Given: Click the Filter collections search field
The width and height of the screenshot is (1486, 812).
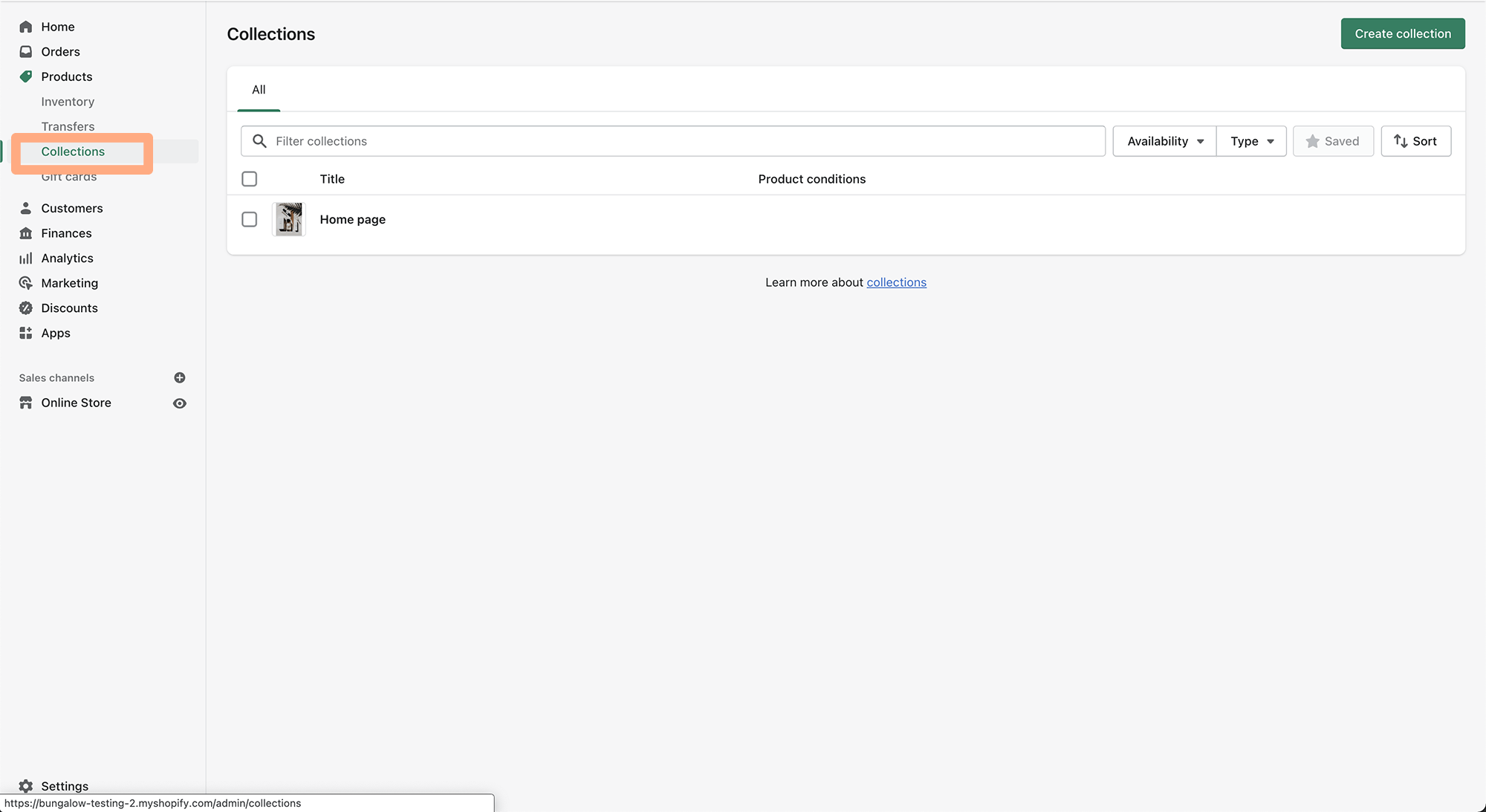Looking at the screenshot, I should coord(673,141).
